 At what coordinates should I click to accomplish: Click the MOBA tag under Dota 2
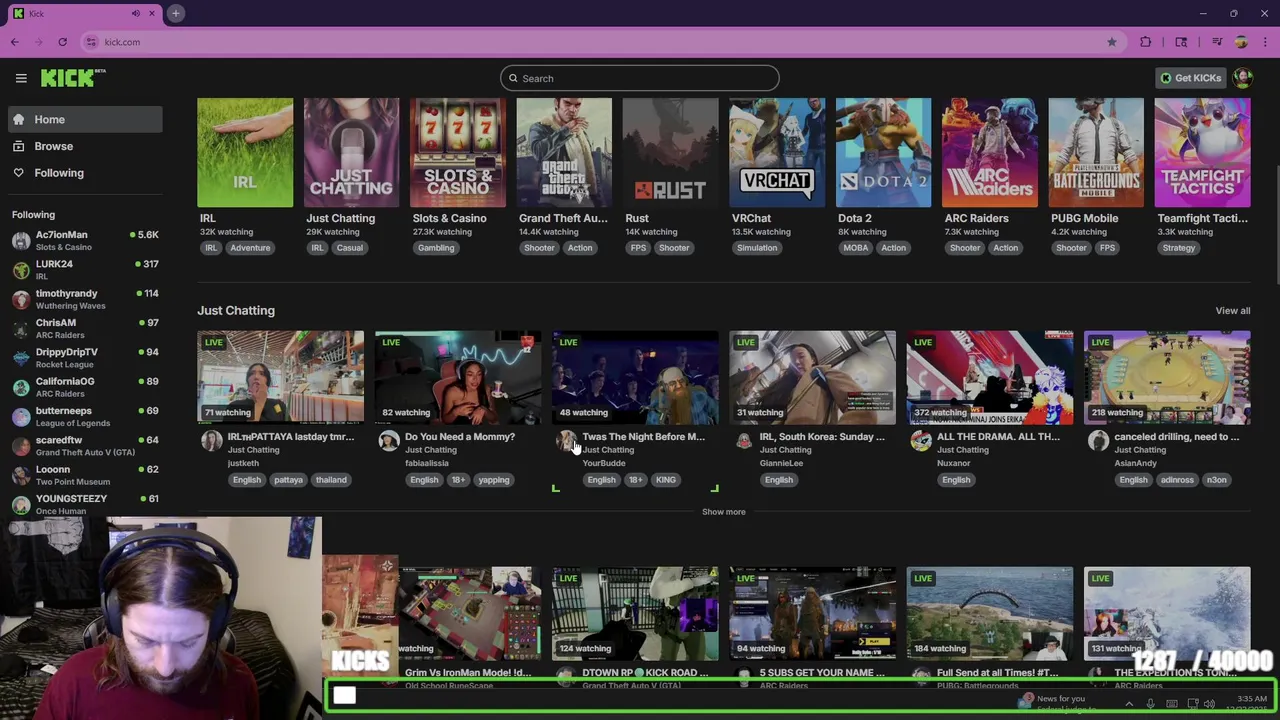(855, 248)
